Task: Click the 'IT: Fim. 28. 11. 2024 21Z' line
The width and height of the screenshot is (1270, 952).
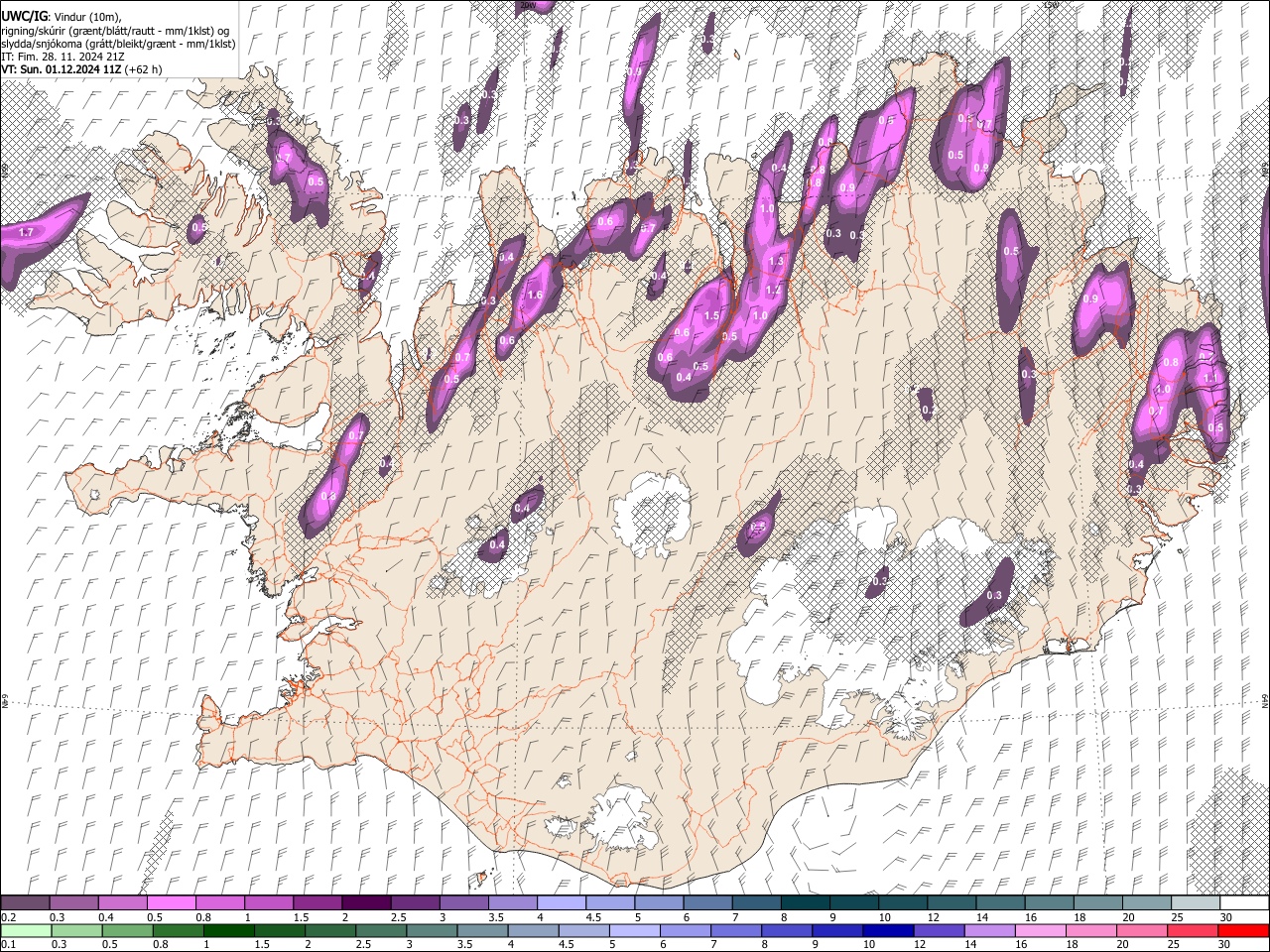Action: (x=63, y=57)
